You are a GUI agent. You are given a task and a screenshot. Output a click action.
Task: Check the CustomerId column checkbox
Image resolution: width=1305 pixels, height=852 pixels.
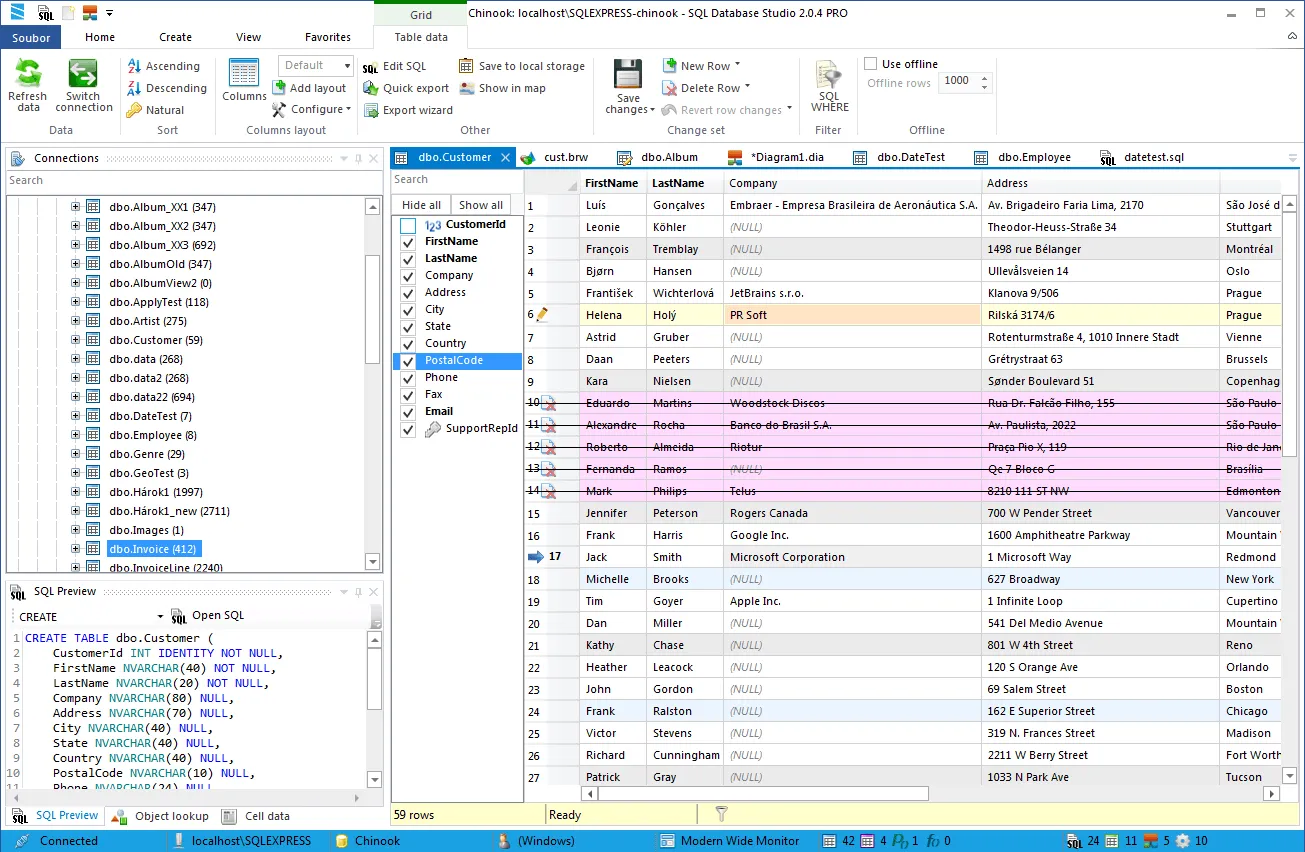[407, 224]
